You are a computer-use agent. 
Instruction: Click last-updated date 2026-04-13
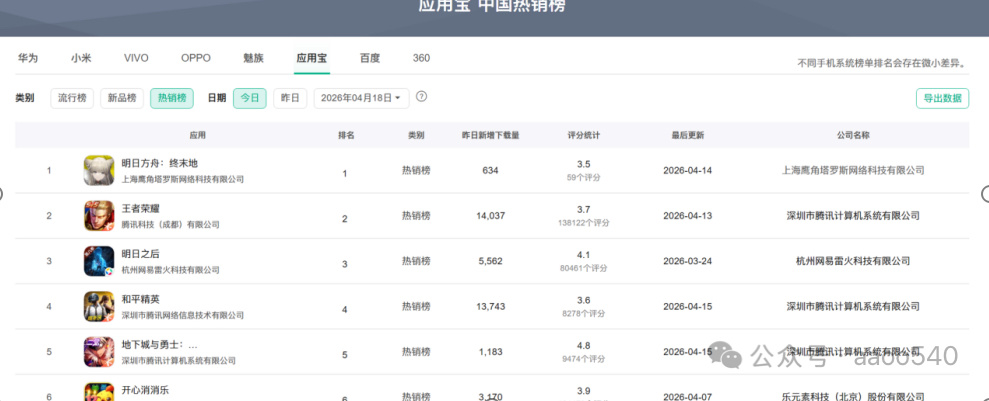coord(688,216)
